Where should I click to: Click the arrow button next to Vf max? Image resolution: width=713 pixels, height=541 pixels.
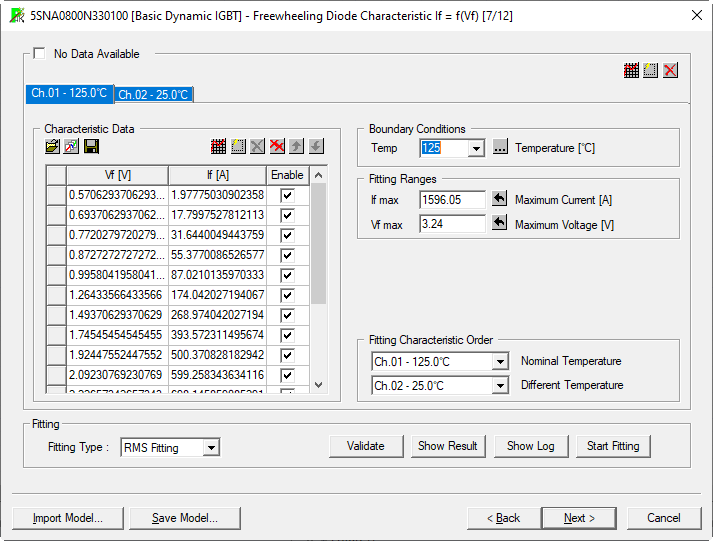click(x=500, y=224)
